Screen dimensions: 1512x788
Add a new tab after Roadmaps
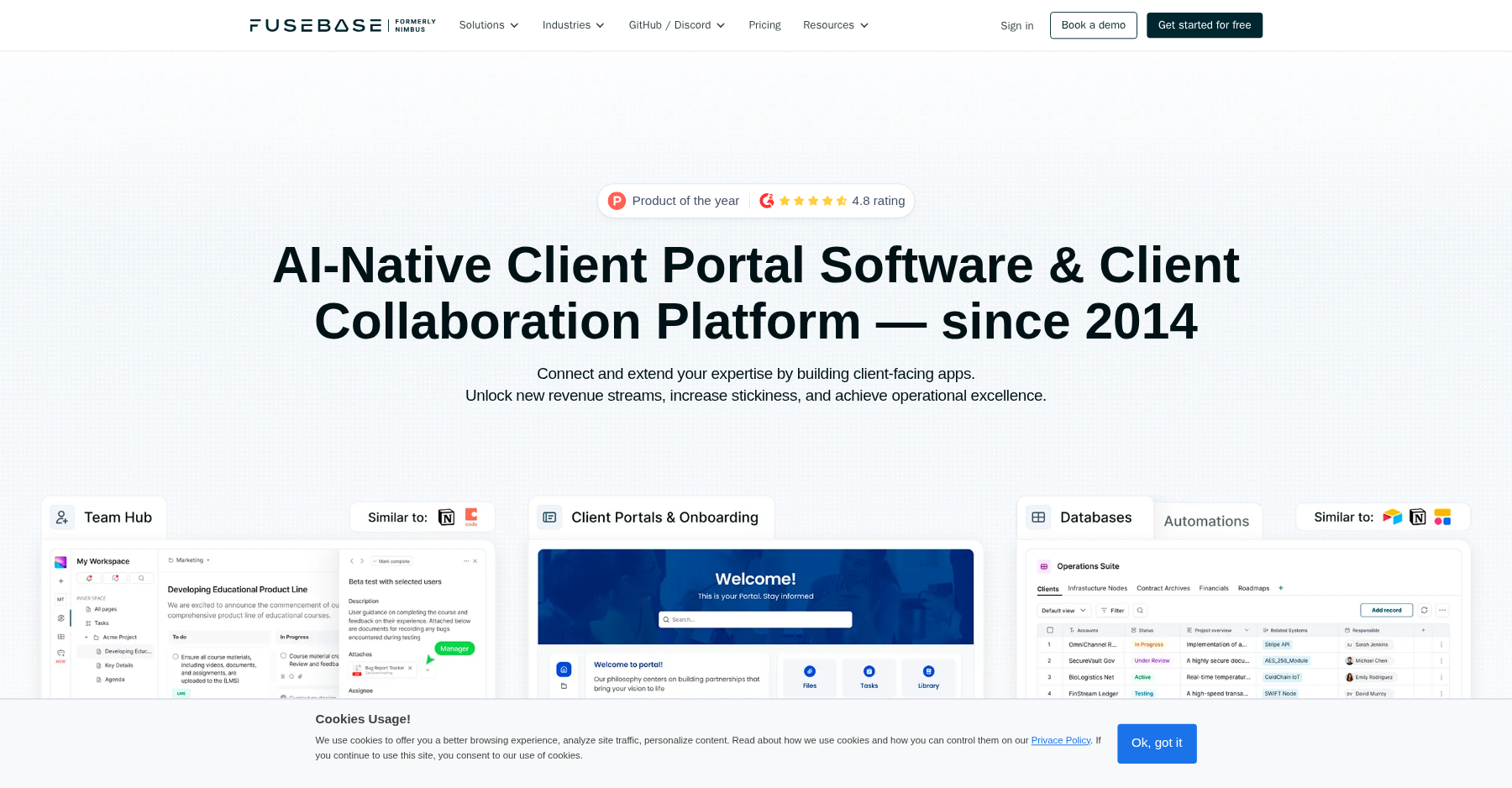point(1281,588)
